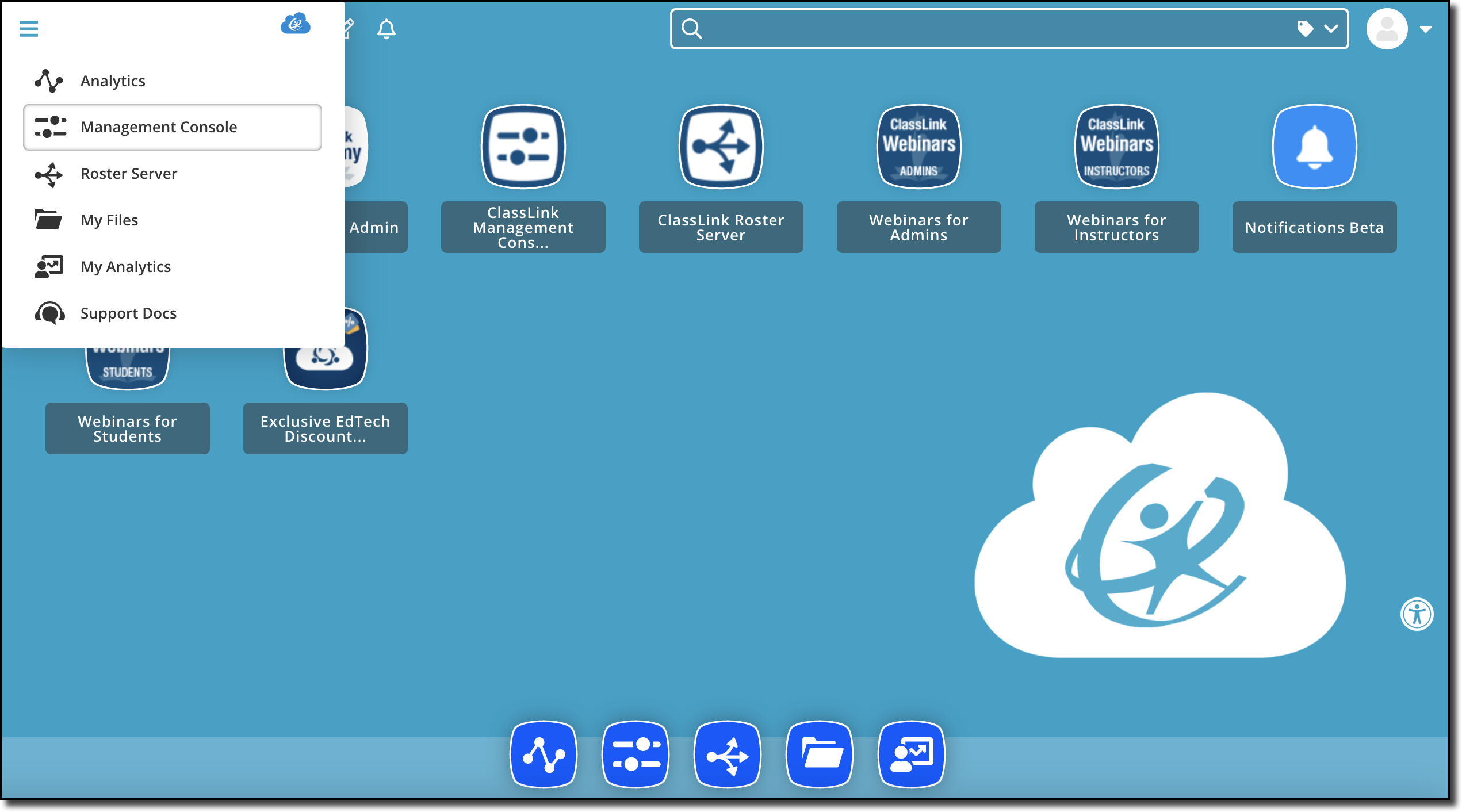The image size is (1462, 812).
Task: Launch ClassLink Management Console app tile
Action: [x=523, y=178]
